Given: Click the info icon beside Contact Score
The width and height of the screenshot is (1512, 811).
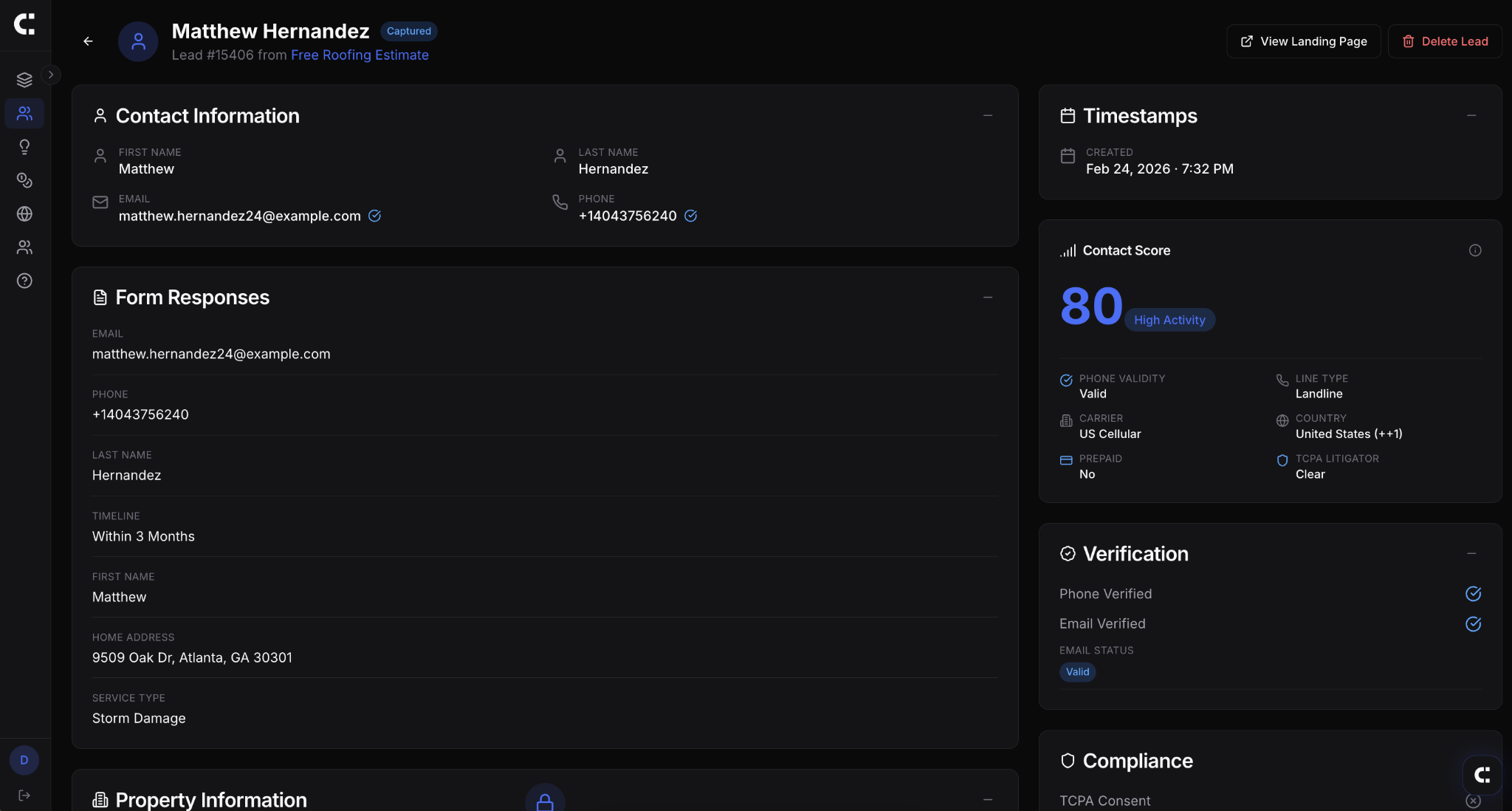Looking at the screenshot, I should (x=1474, y=250).
